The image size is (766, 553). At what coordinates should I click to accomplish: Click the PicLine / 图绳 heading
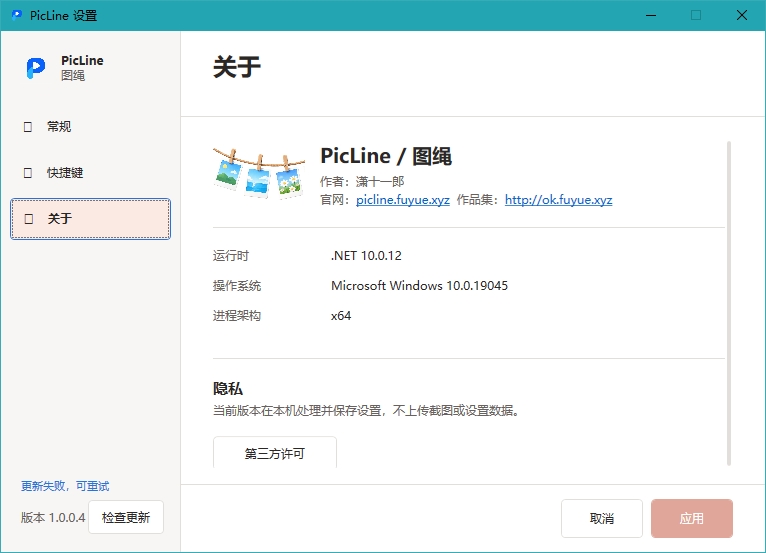tap(386, 156)
